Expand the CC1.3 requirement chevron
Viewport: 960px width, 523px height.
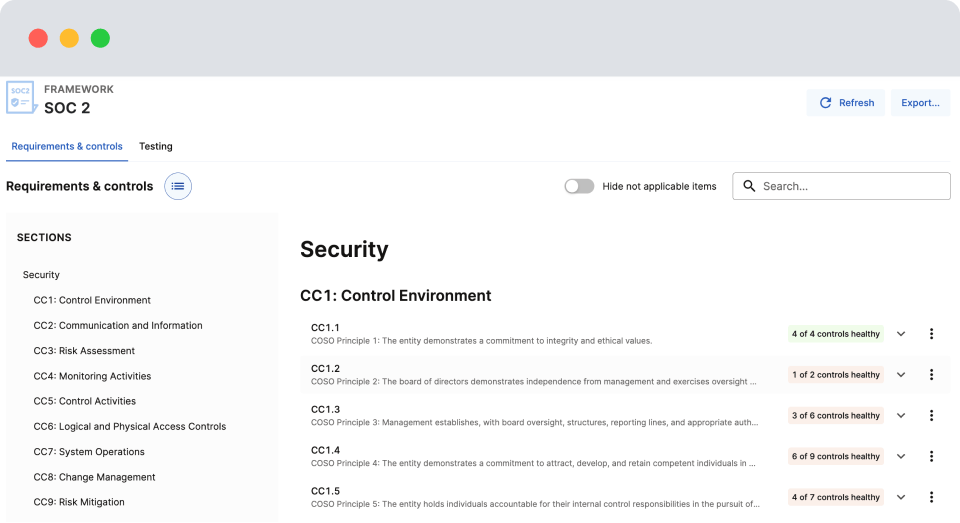[x=901, y=416]
